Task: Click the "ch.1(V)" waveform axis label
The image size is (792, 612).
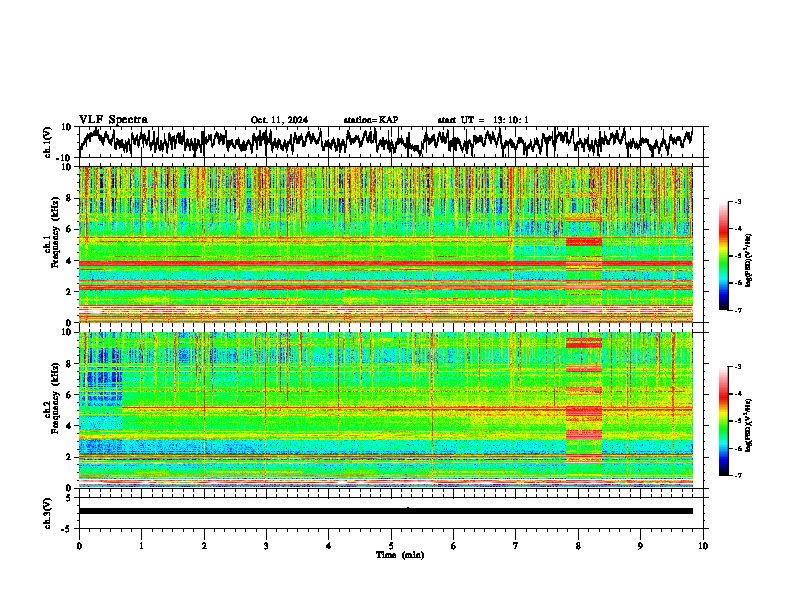Action: 48,142
